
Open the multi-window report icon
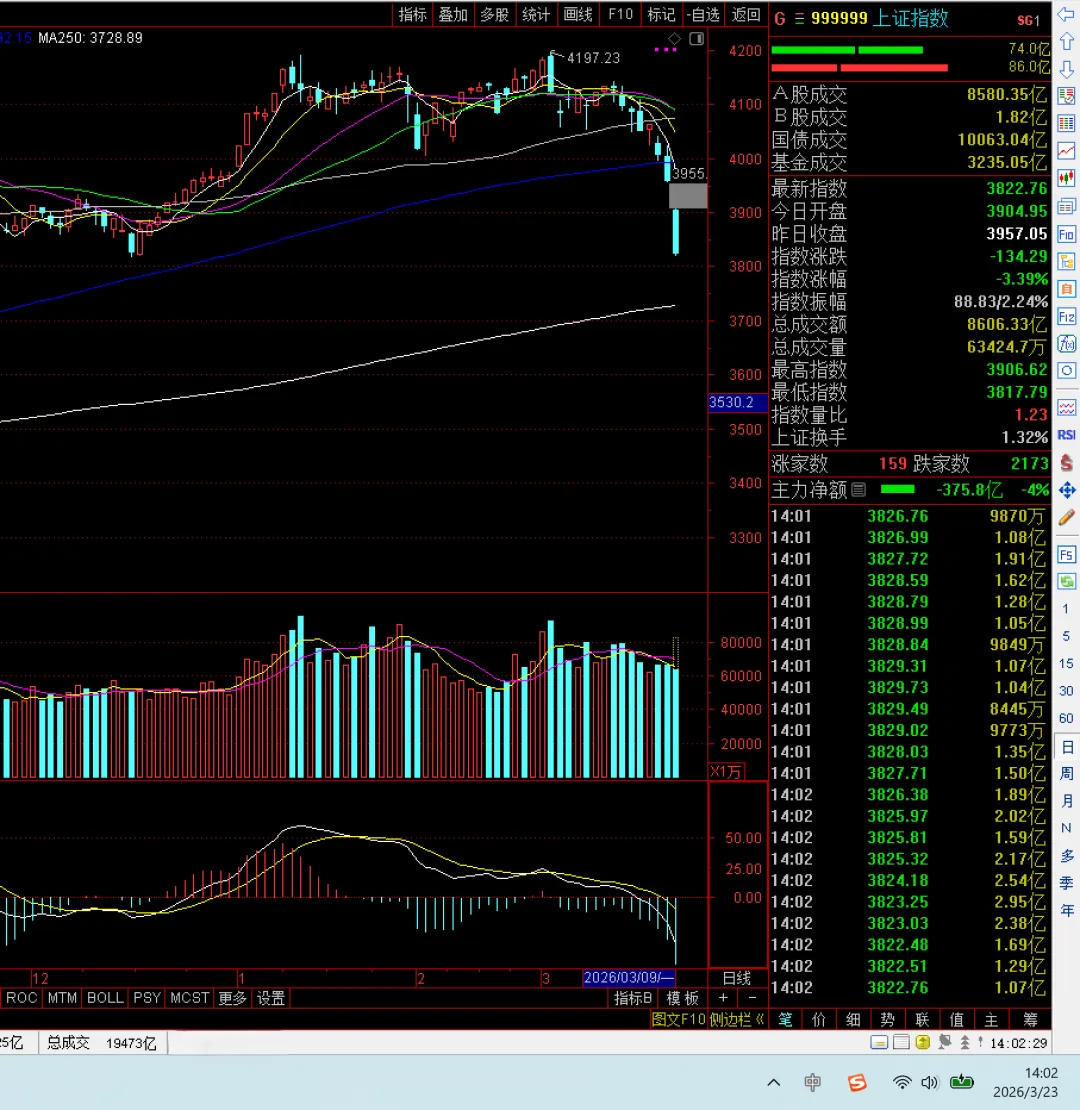click(1066, 207)
